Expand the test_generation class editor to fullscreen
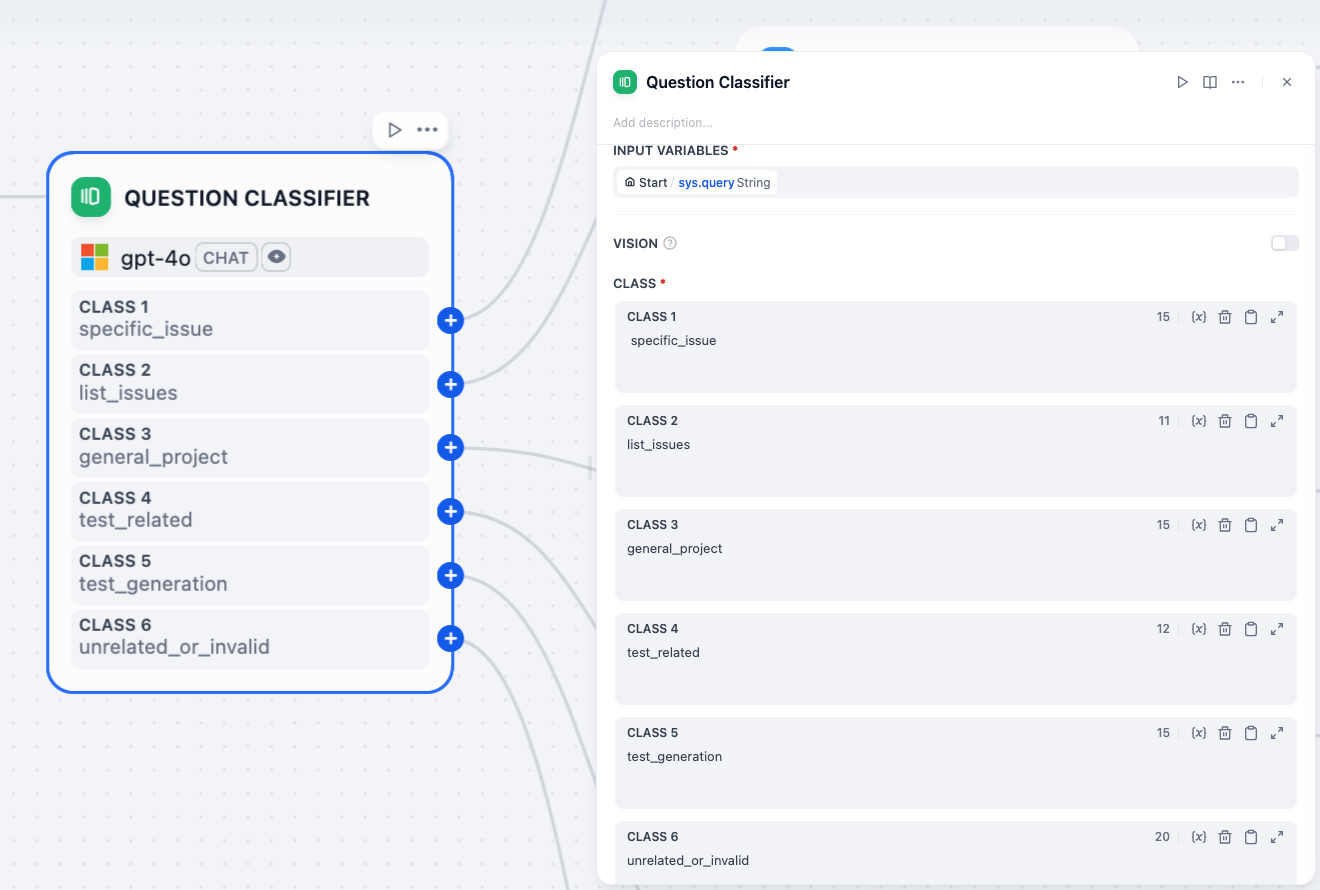The height and width of the screenshot is (890, 1320). 1277,732
